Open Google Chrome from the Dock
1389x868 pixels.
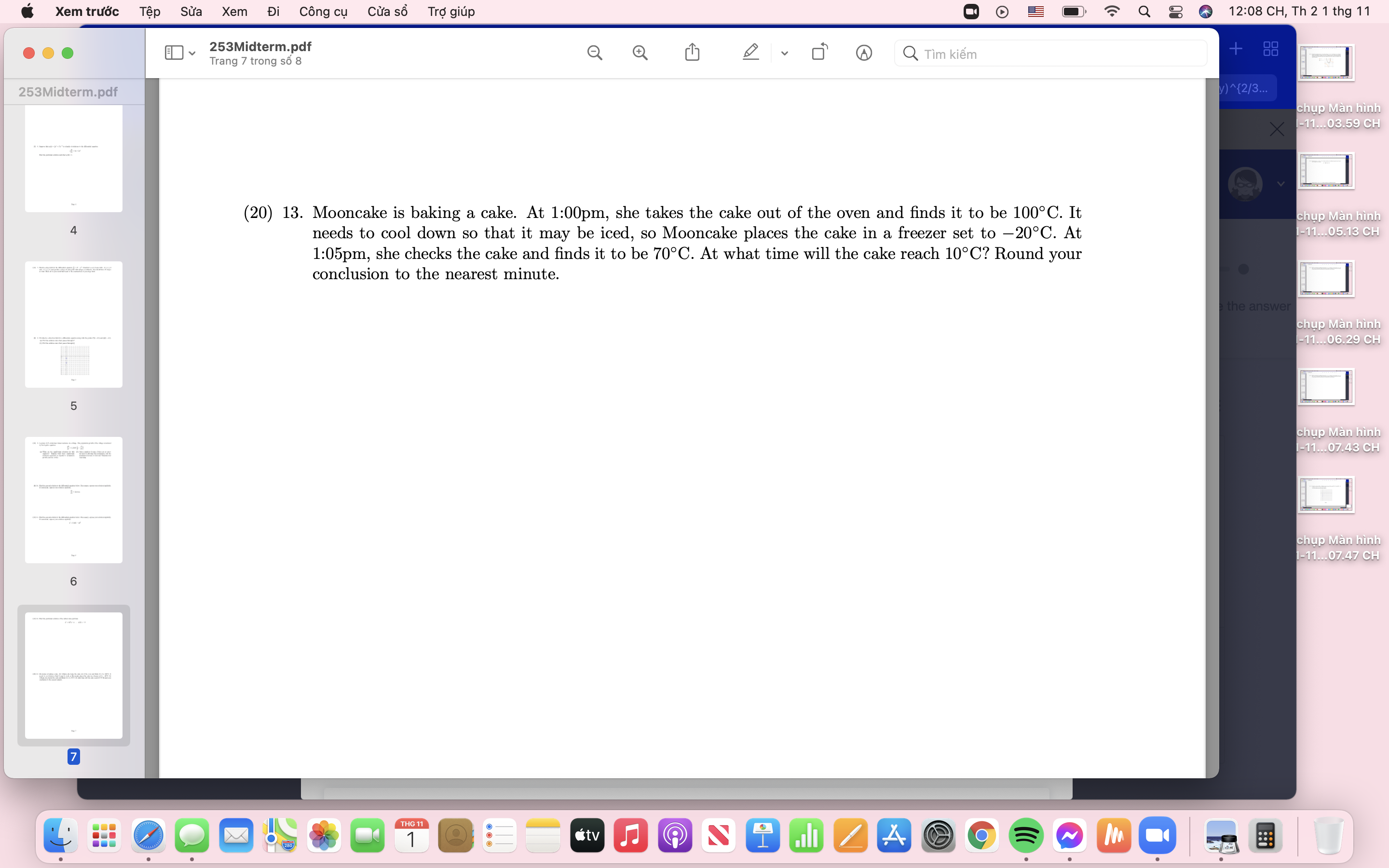coord(982,836)
